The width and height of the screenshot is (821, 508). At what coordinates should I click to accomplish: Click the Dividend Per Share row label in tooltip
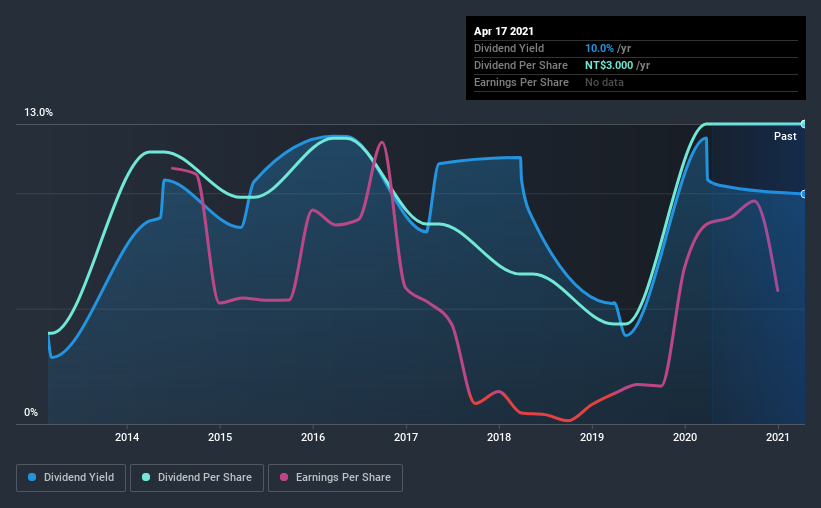520,65
